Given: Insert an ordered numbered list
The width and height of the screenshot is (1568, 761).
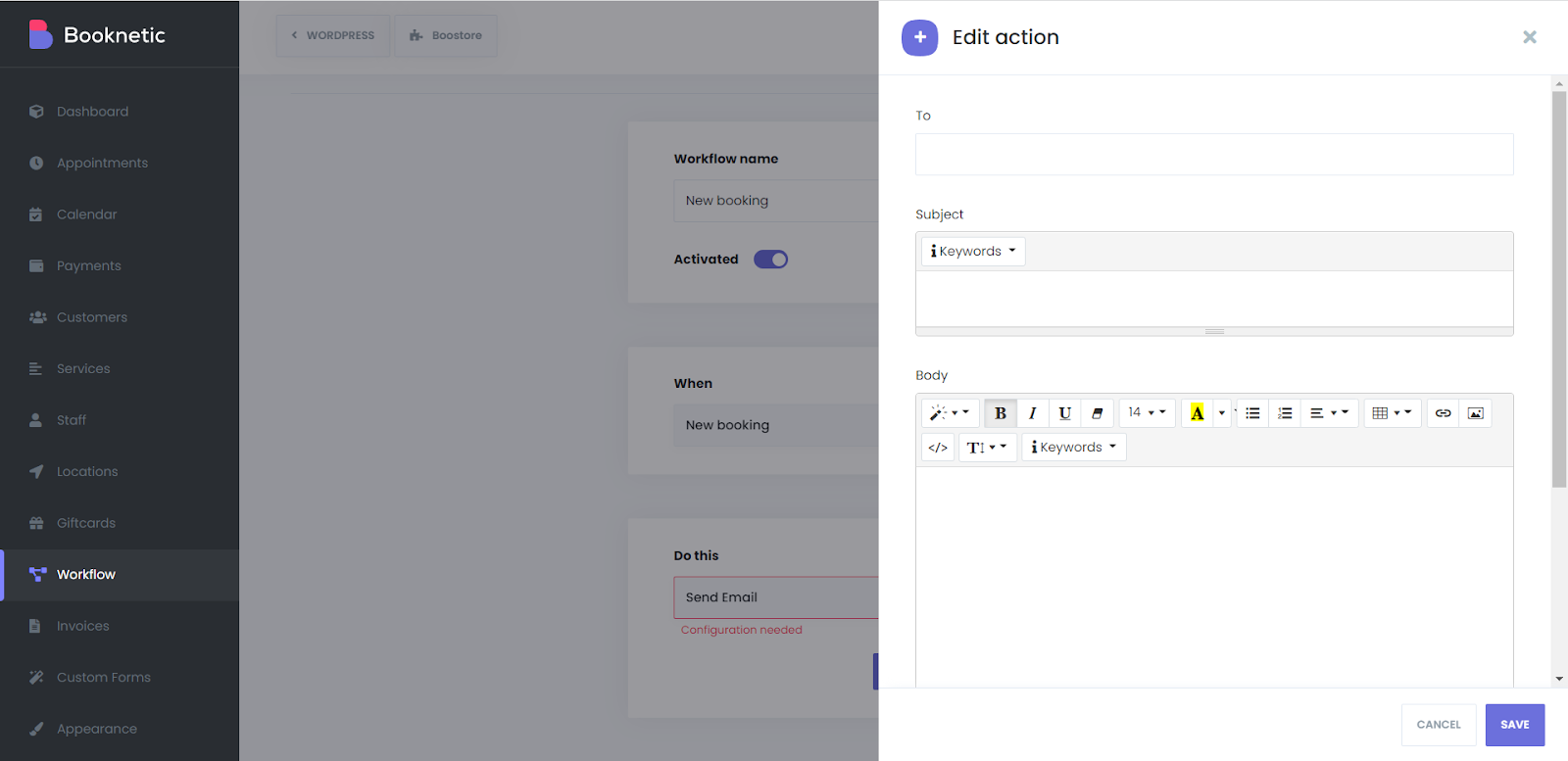Looking at the screenshot, I should pyautogui.click(x=1285, y=413).
